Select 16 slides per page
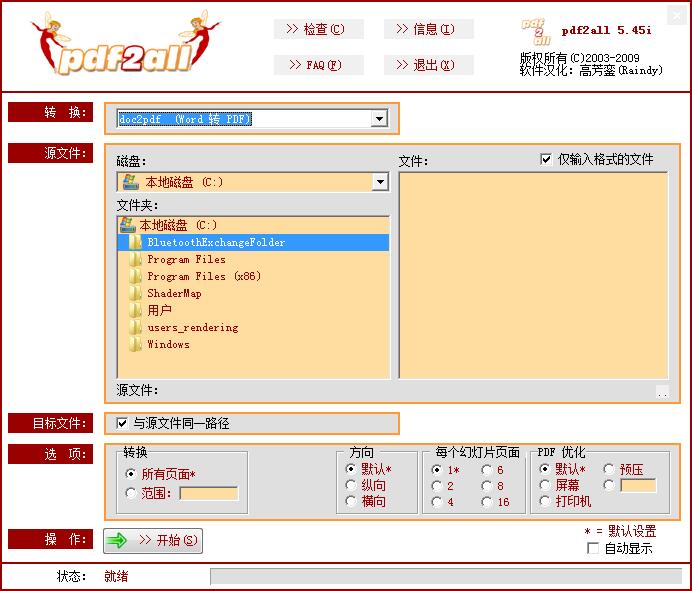This screenshot has width=692, height=591. coord(487,502)
